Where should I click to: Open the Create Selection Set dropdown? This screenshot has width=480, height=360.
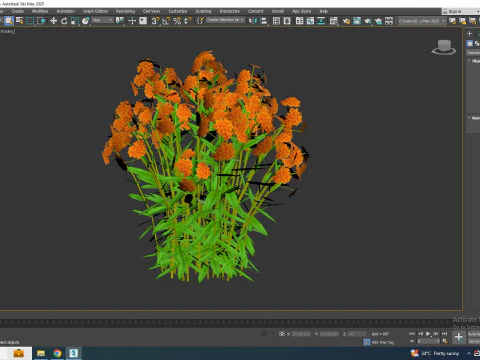click(x=226, y=20)
